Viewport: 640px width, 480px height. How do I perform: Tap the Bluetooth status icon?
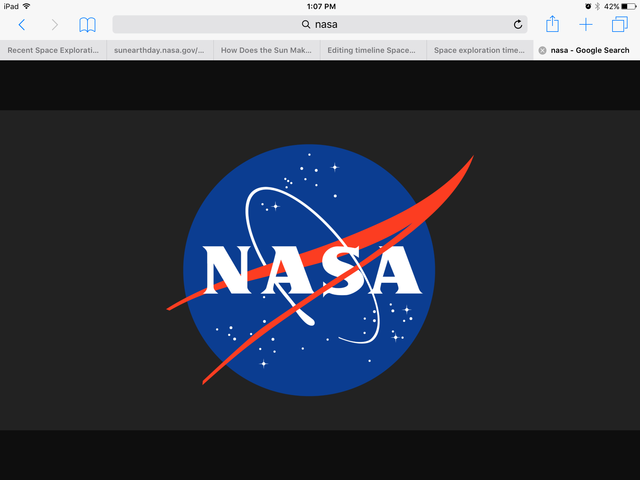[x=598, y=6]
